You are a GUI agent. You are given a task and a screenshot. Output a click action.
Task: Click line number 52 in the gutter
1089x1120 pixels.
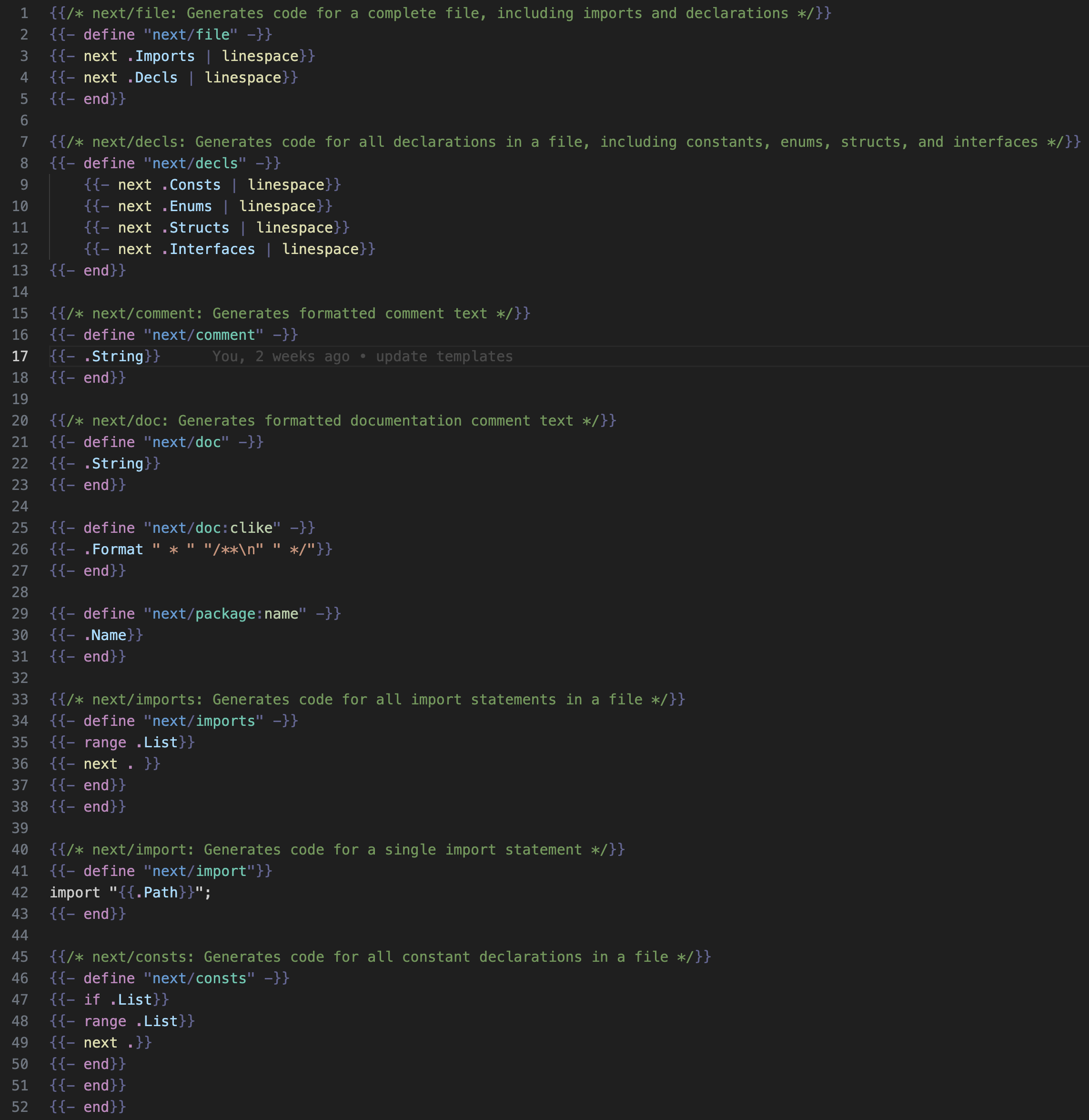[20, 1107]
